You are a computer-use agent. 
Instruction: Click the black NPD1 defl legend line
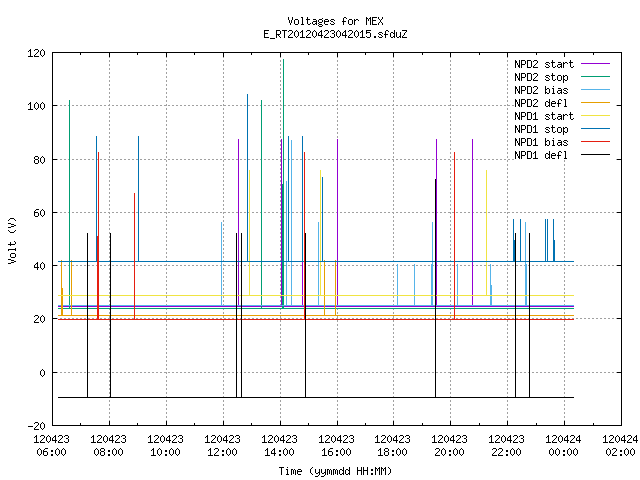click(x=596, y=155)
